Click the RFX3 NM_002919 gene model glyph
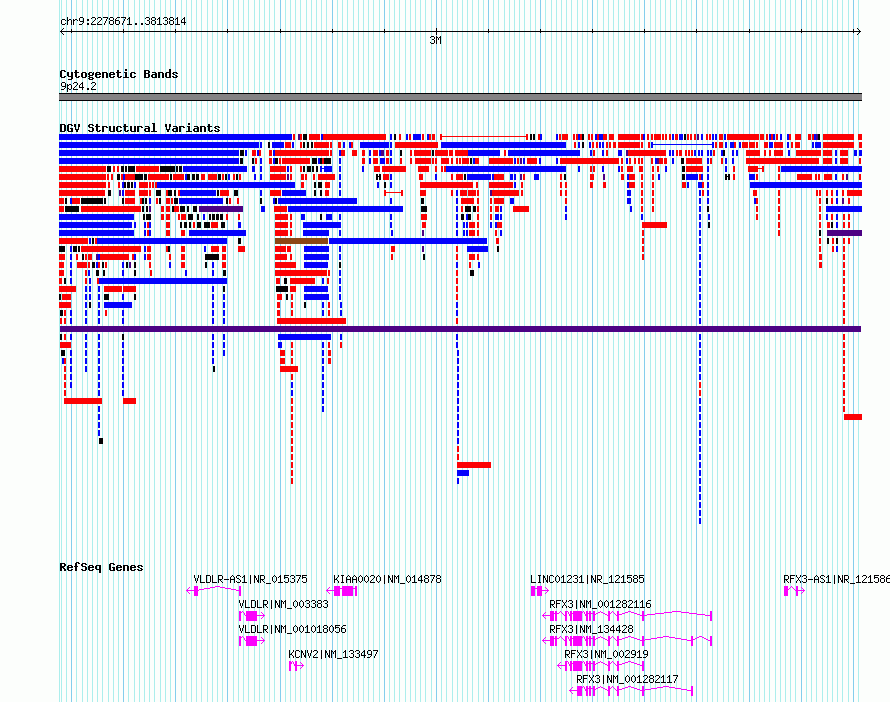The image size is (890, 702). (601, 666)
